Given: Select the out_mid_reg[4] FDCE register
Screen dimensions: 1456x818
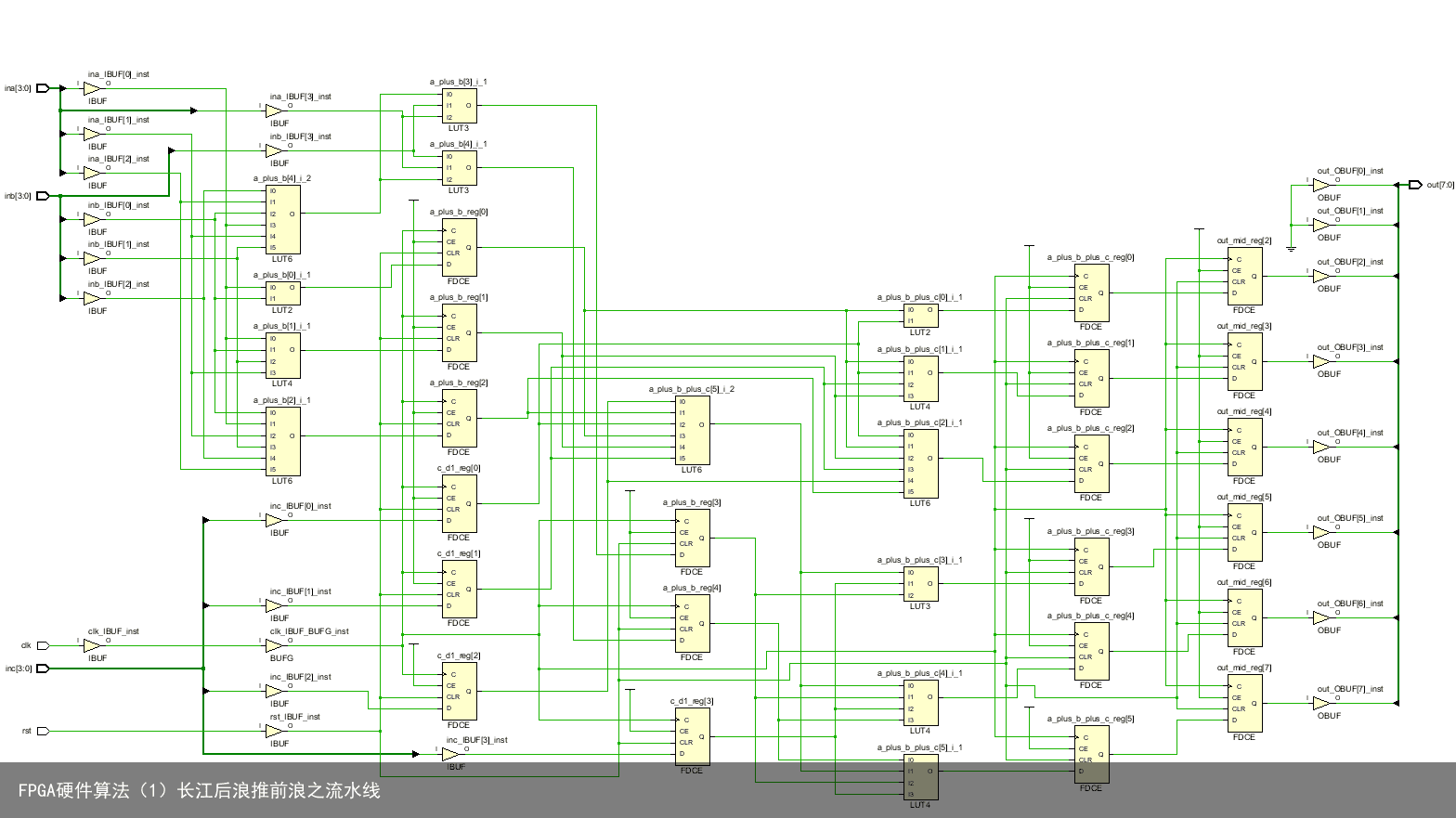Looking at the screenshot, I should pos(1244,448).
